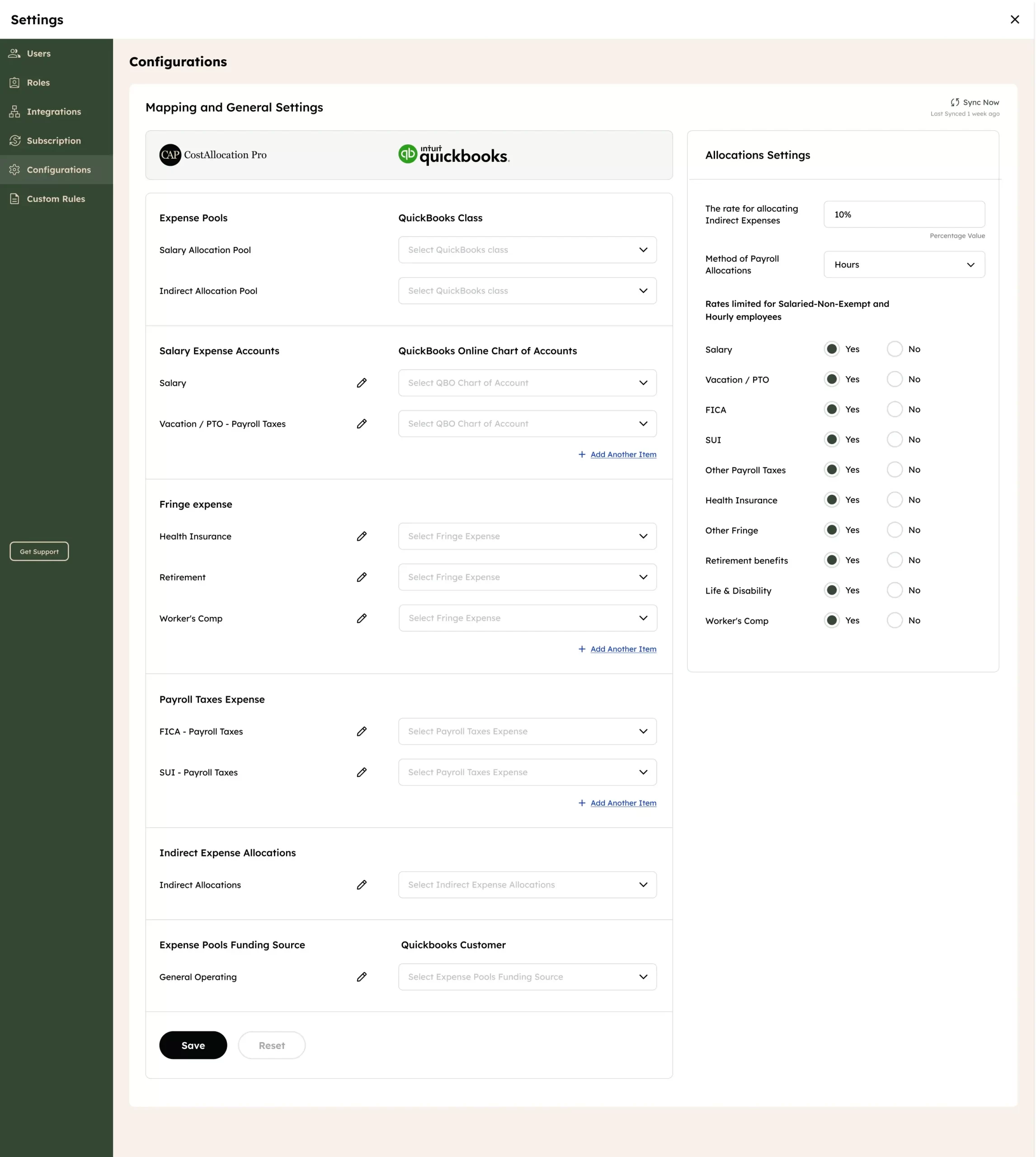Click the Sync Now refresh icon
1036x1157 pixels.
(x=955, y=103)
